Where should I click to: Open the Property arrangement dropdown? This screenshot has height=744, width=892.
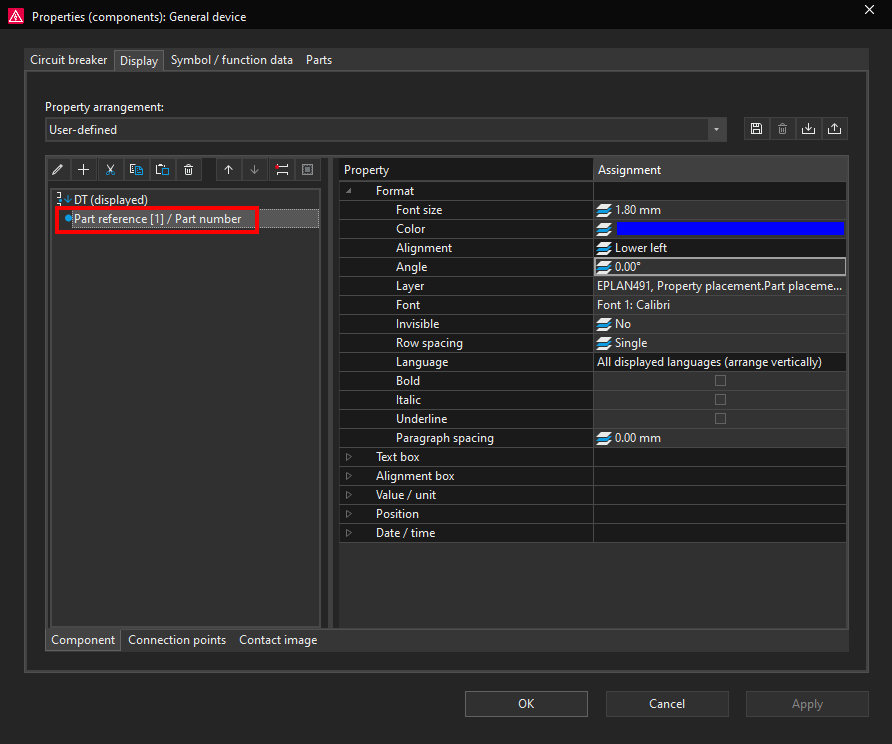point(716,130)
